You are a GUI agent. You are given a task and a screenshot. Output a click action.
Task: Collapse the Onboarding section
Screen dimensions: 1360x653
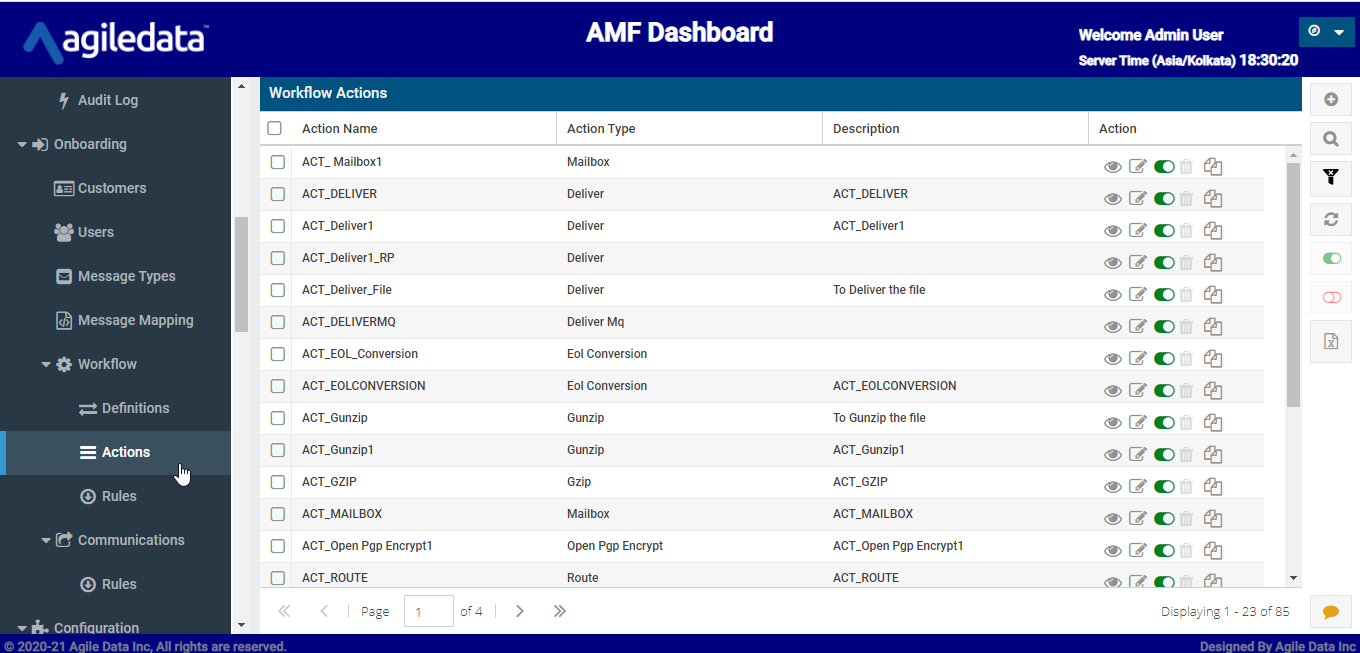[22, 144]
